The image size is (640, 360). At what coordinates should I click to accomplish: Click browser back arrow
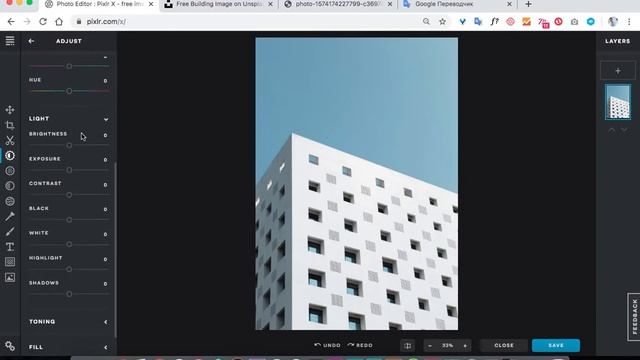click(11, 22)
